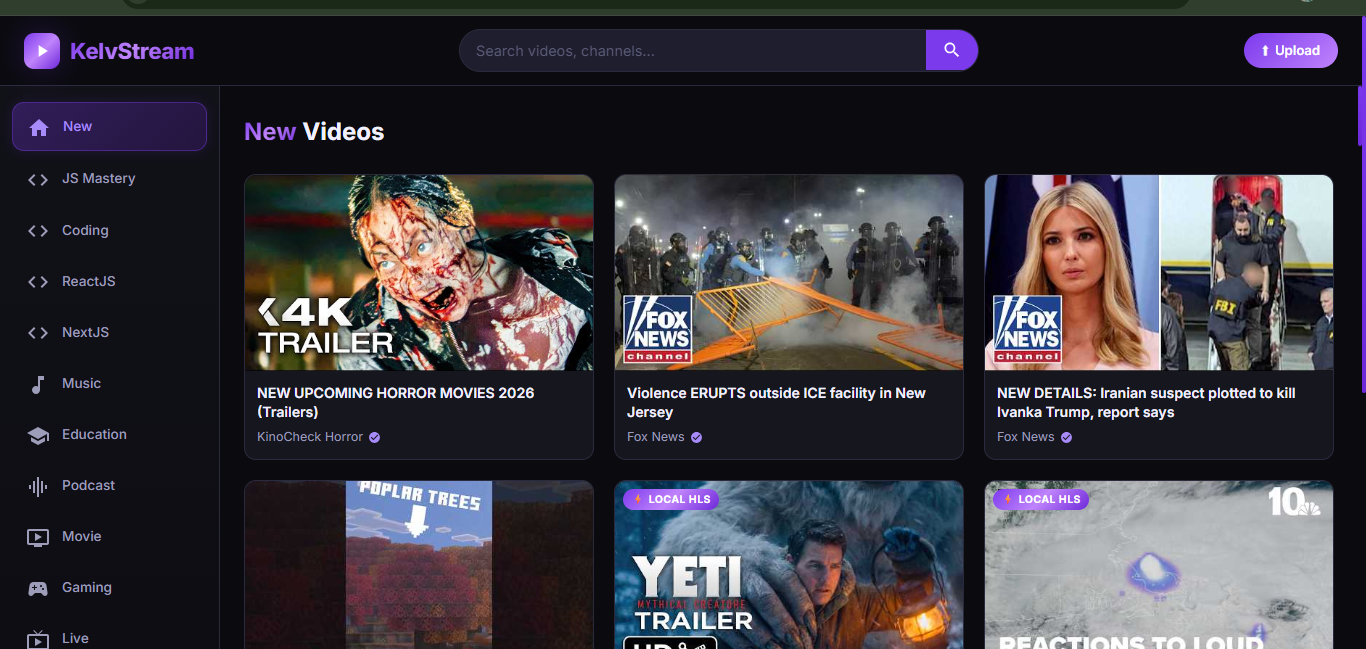Click the Upload button
This screenshot has height=649, width=1366.
(1290, 51)
